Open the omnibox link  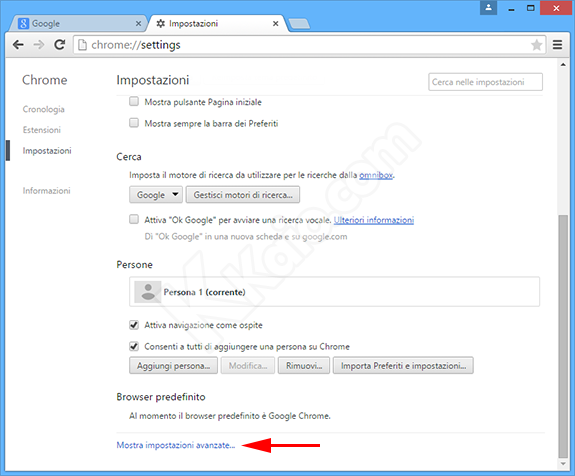(x=376, y=175)
